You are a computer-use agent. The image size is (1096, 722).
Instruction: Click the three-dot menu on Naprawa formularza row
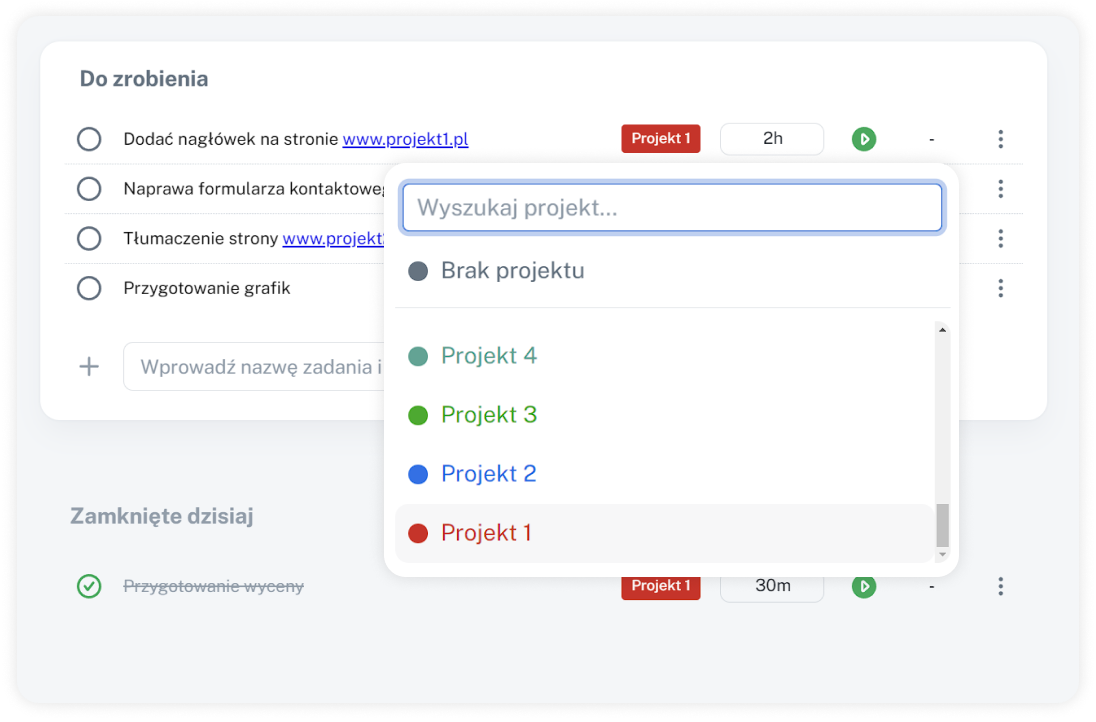[x=1000, y=188]
